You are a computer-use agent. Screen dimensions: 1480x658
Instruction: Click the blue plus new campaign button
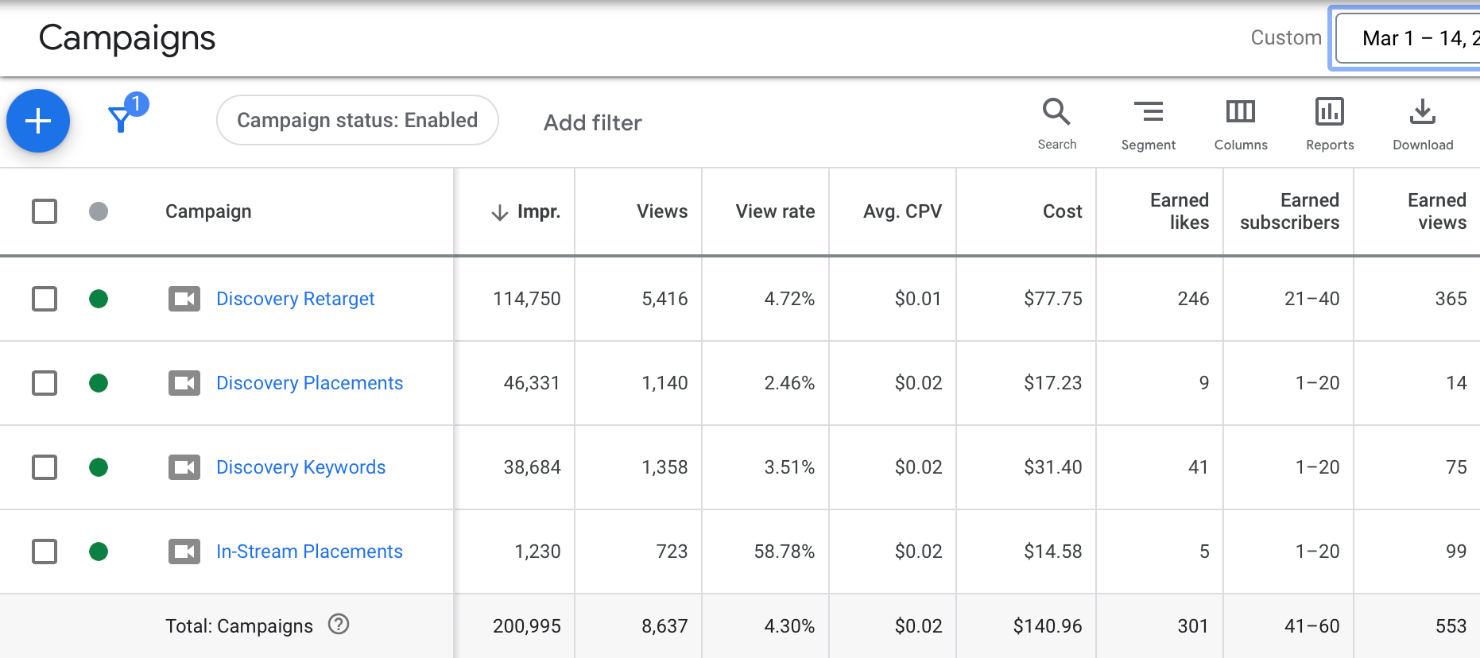pos(38,121)
